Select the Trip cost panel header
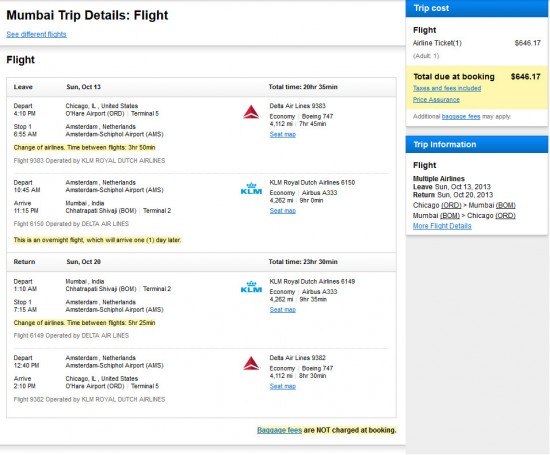This screenshot has width=550, height=455. click(477, 8)
